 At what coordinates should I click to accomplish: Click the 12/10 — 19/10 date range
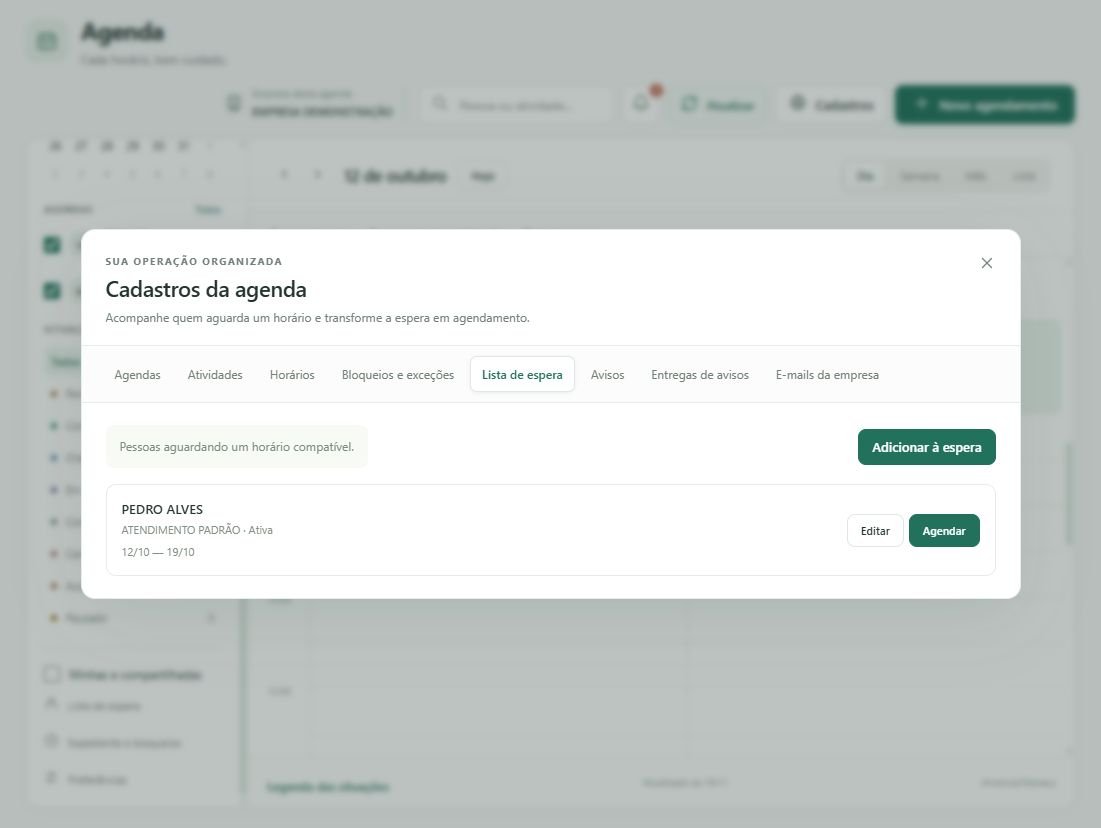pyautogui.click(x=158, y=552)
